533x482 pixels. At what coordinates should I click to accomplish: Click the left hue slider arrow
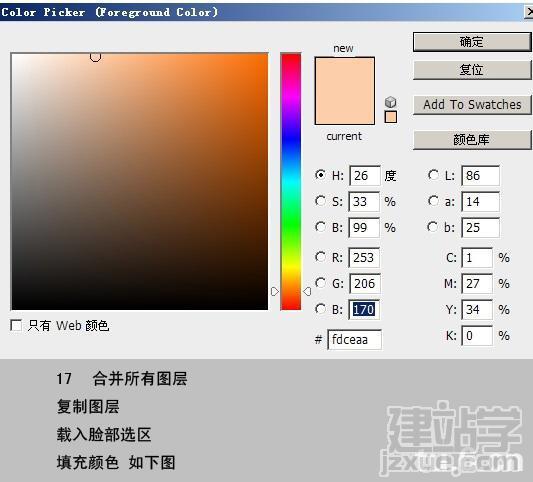(x=275, y=291)
